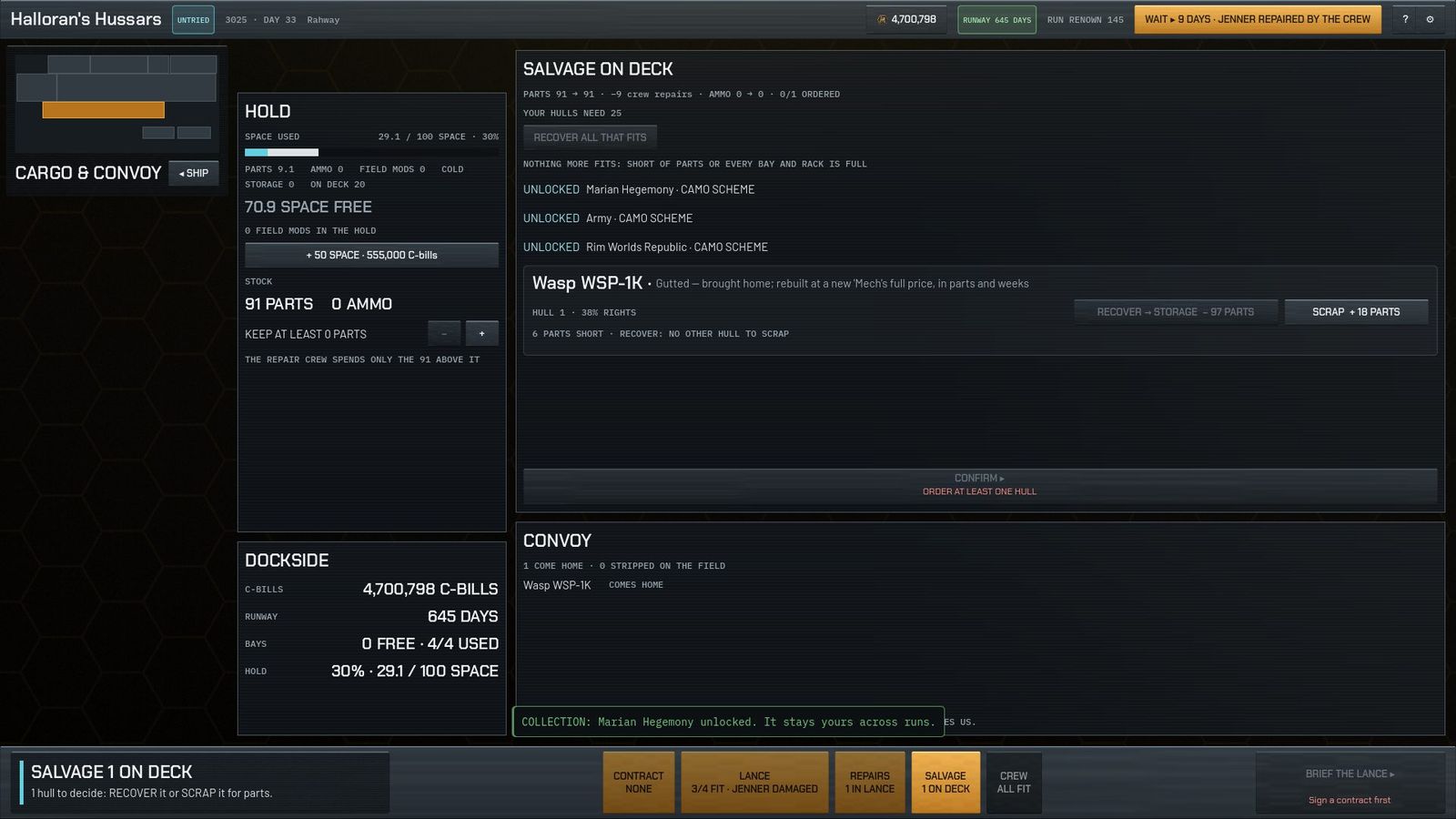Open the LANCE 3/4 FIT tab
This screenshot has width=1456, height=819.
(x=754, y=783)
